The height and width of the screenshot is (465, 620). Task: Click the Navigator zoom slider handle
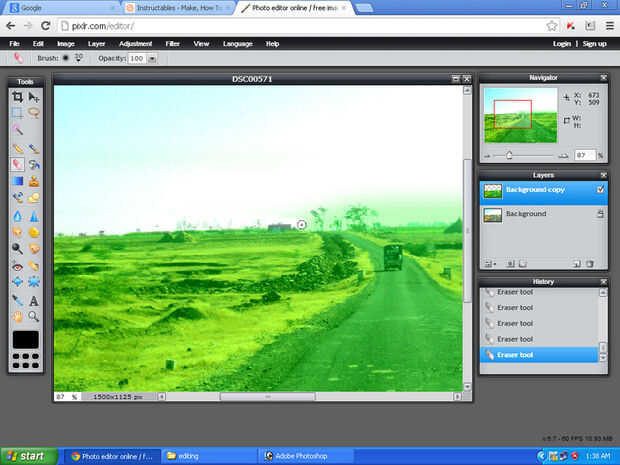pos(509,155)
